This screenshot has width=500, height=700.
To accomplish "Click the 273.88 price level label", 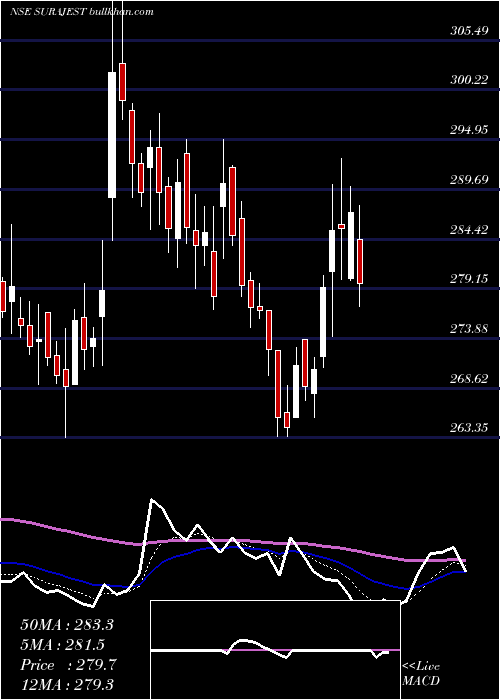I will [x=469, y=329].
